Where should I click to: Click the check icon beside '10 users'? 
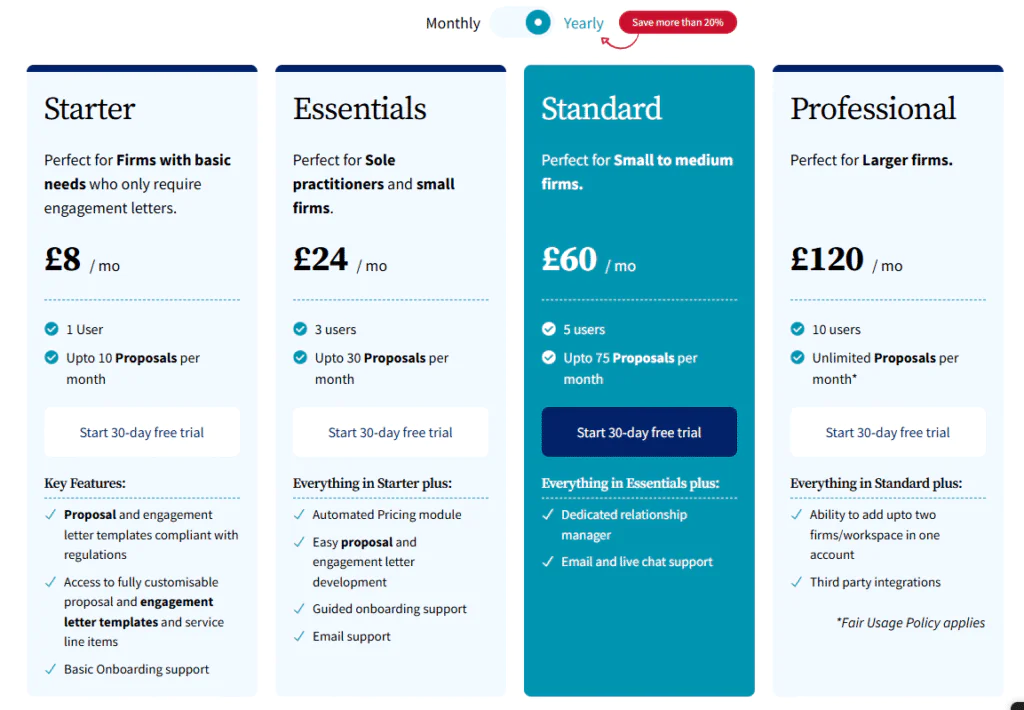click(x=797, y=329)
